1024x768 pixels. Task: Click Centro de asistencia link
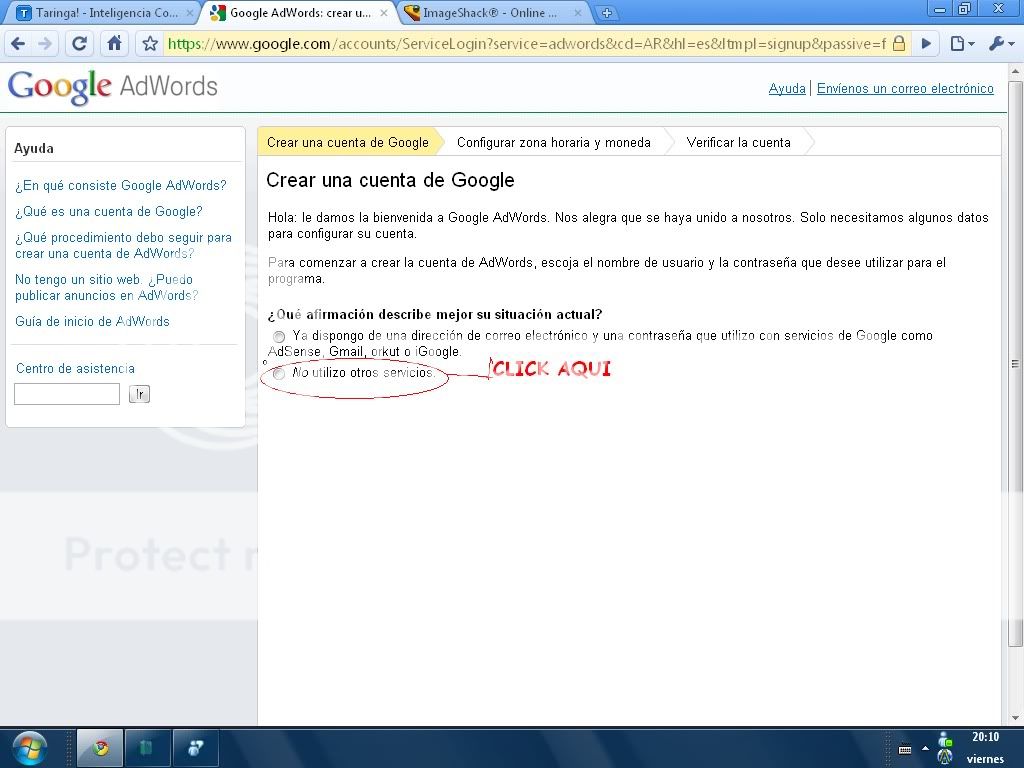76,368
